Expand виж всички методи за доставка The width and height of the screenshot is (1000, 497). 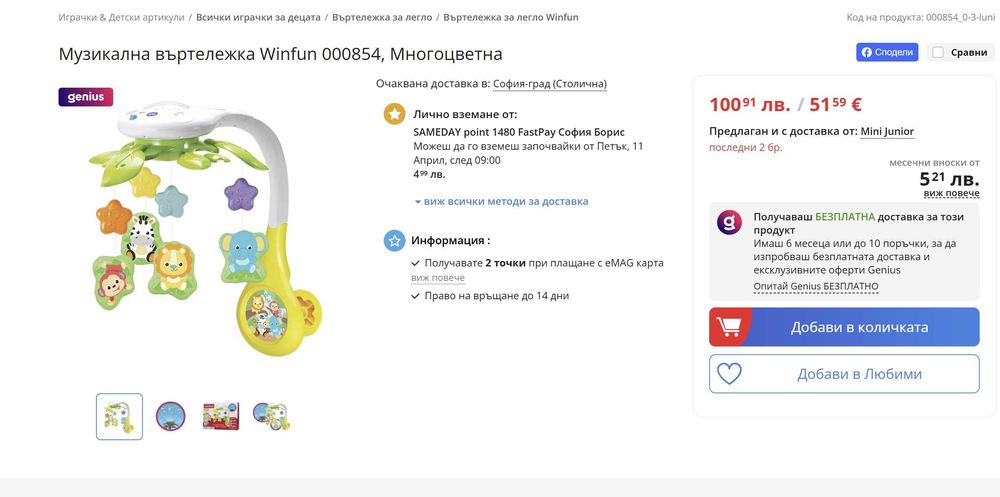point(501,201)
